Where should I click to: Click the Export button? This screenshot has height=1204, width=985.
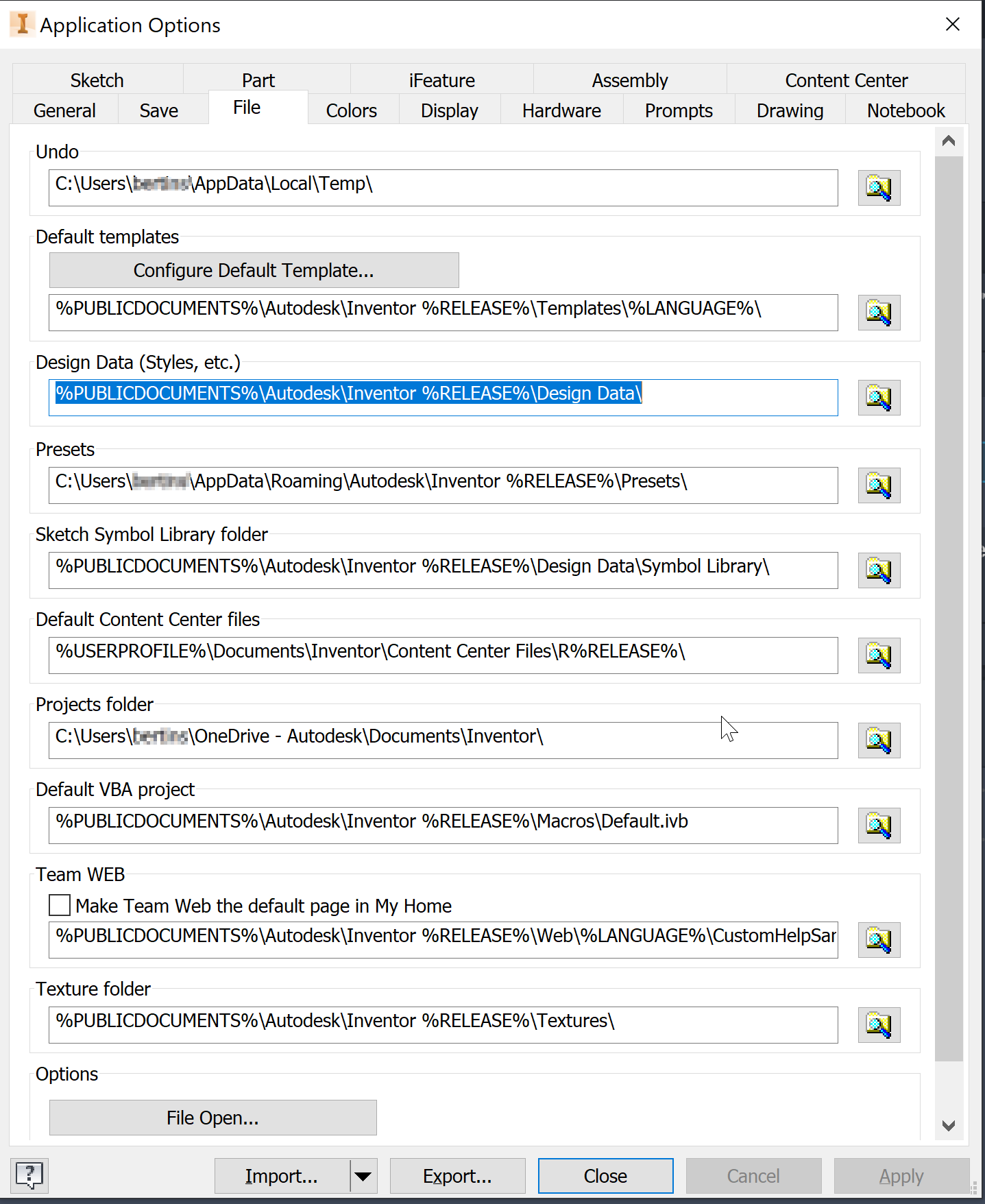tap(457, 1177)
